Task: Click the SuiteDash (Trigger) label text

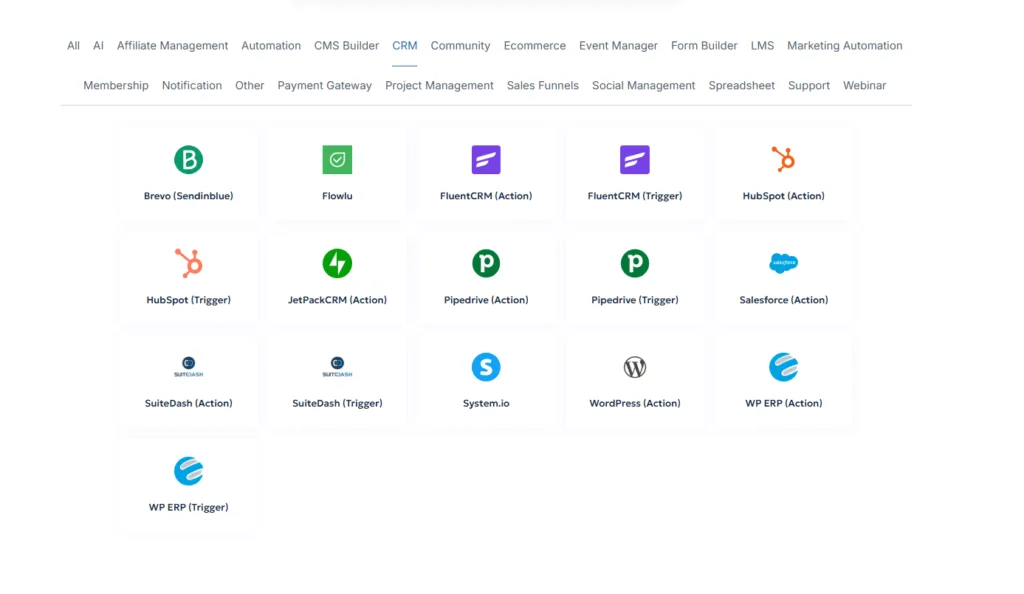Action: tap(337, 403)
